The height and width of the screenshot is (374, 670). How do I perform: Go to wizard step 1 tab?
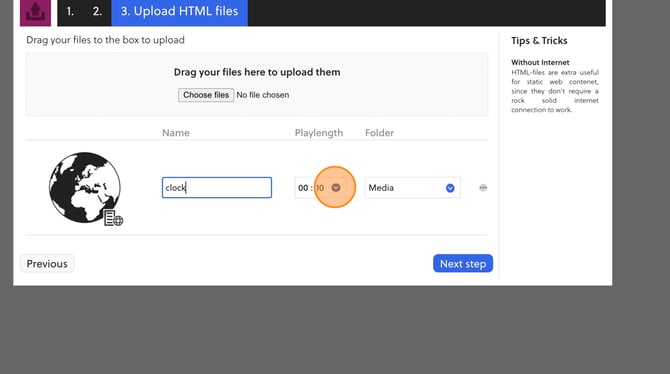[x=71, y=12]
